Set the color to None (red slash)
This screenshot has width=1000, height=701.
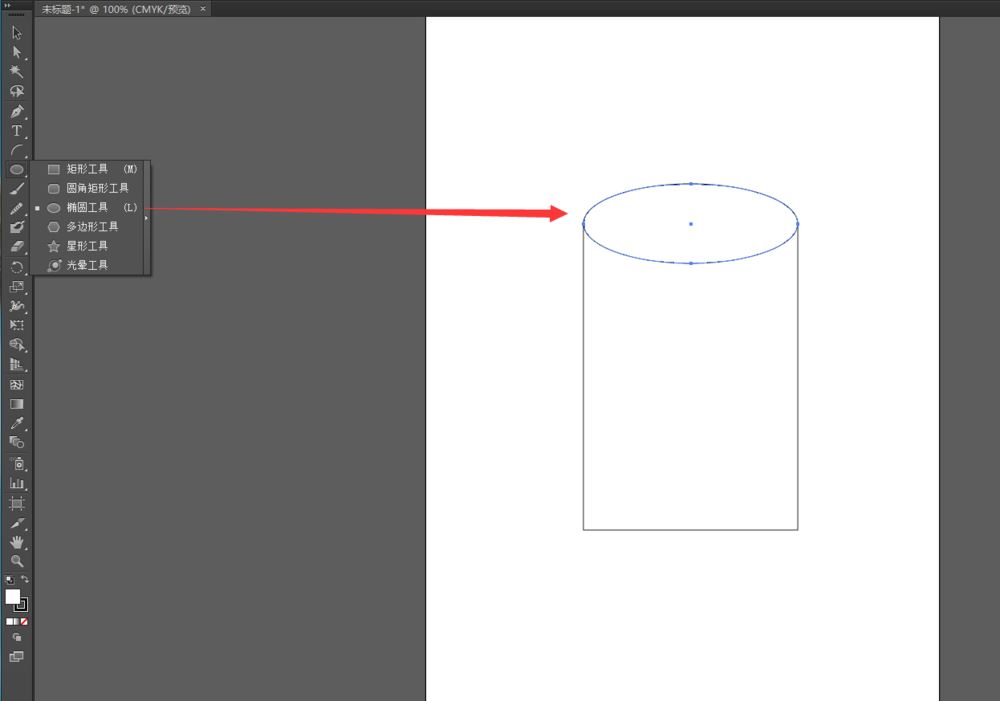(24, 621)
